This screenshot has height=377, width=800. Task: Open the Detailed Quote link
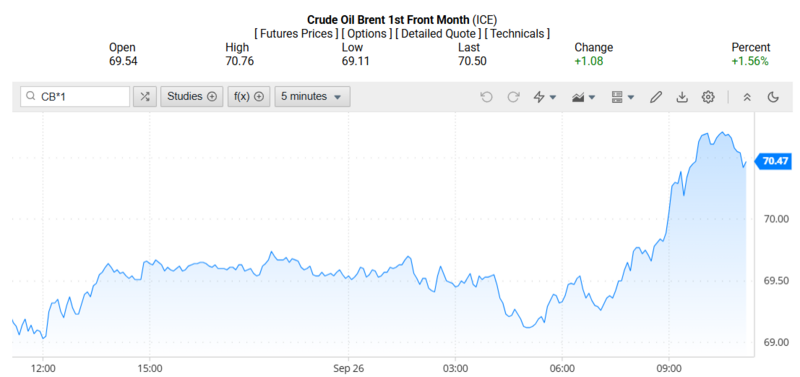click(438, 34)
